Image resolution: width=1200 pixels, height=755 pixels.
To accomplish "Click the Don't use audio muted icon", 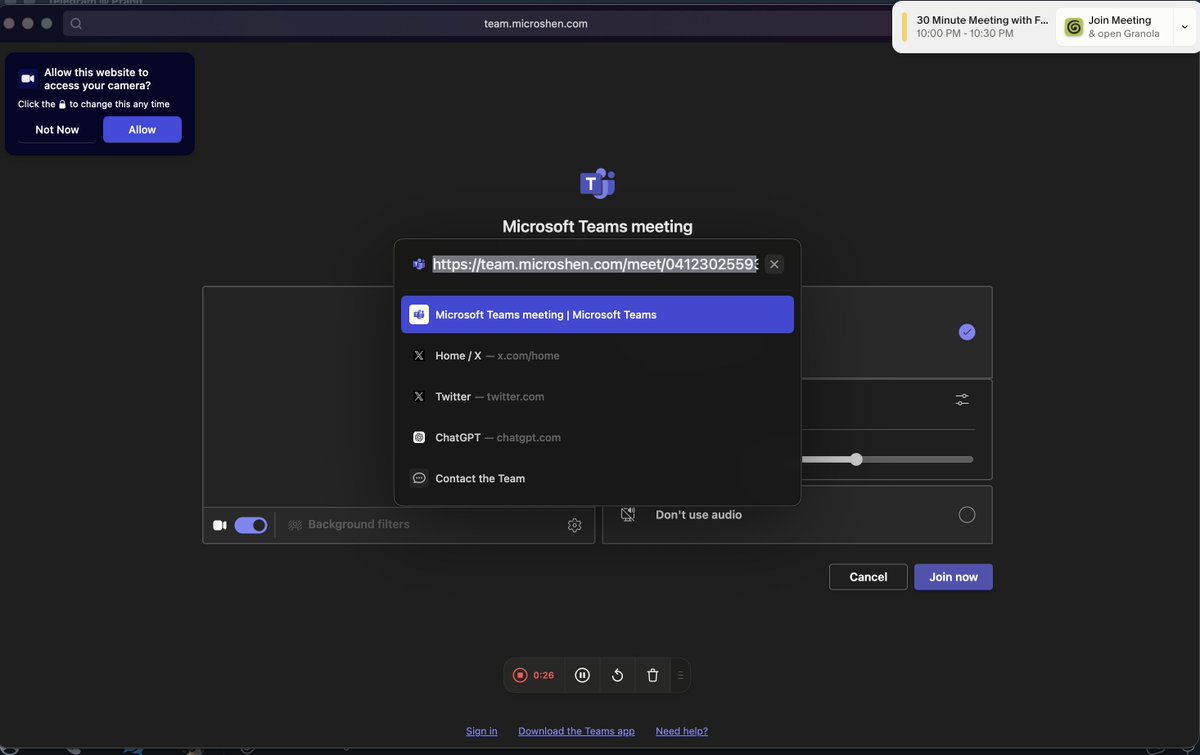I will tap(628, 515).
